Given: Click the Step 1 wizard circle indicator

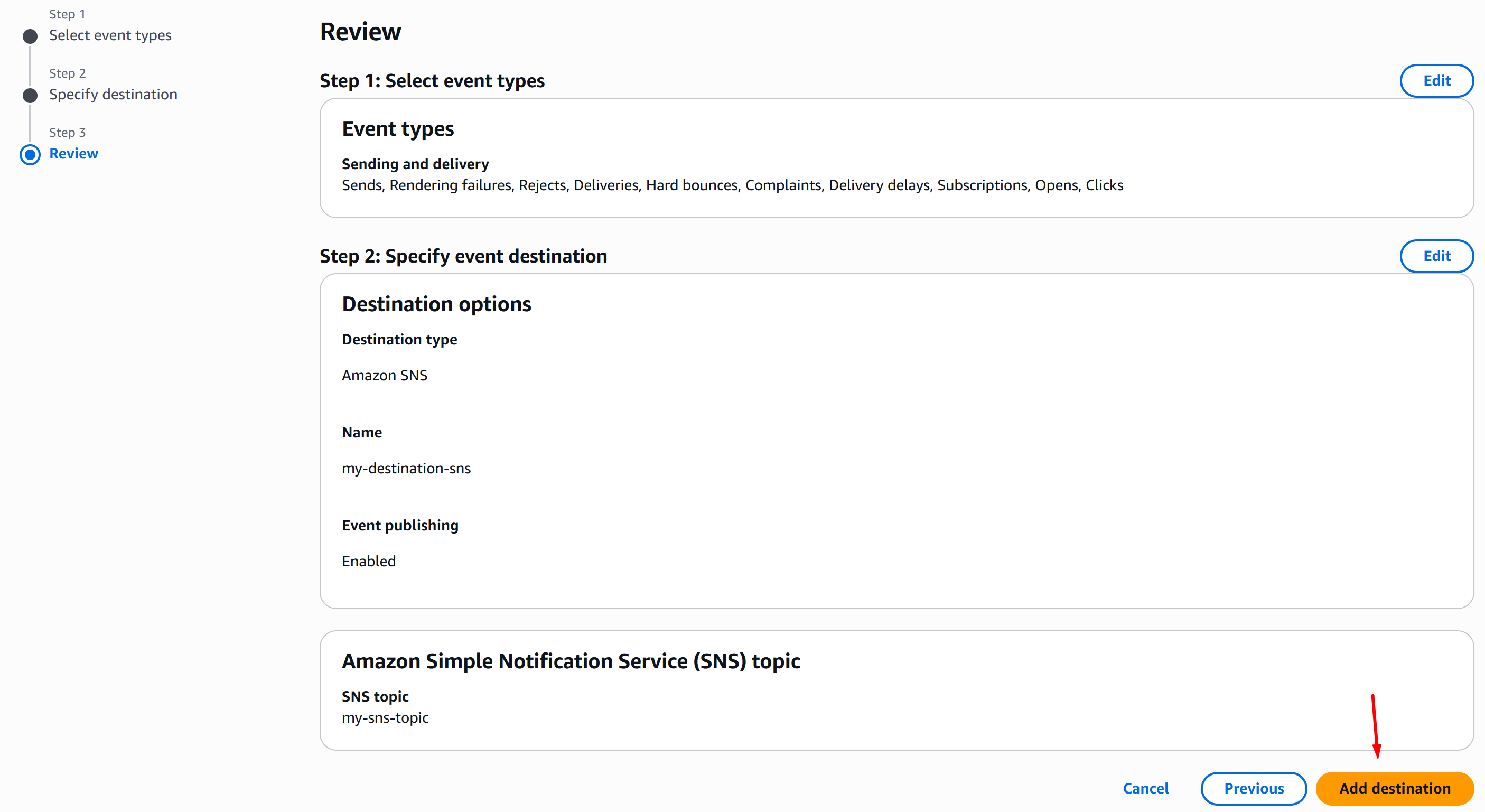Looking at the screenshot, I should click(x=30, y=36).
